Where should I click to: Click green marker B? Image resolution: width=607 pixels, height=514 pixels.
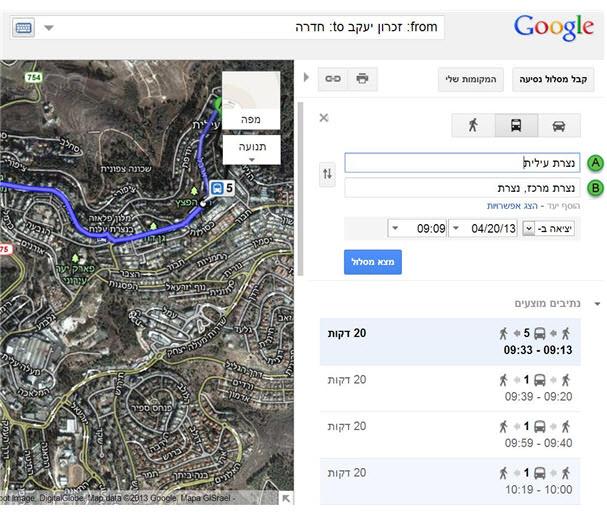(595, 188)
